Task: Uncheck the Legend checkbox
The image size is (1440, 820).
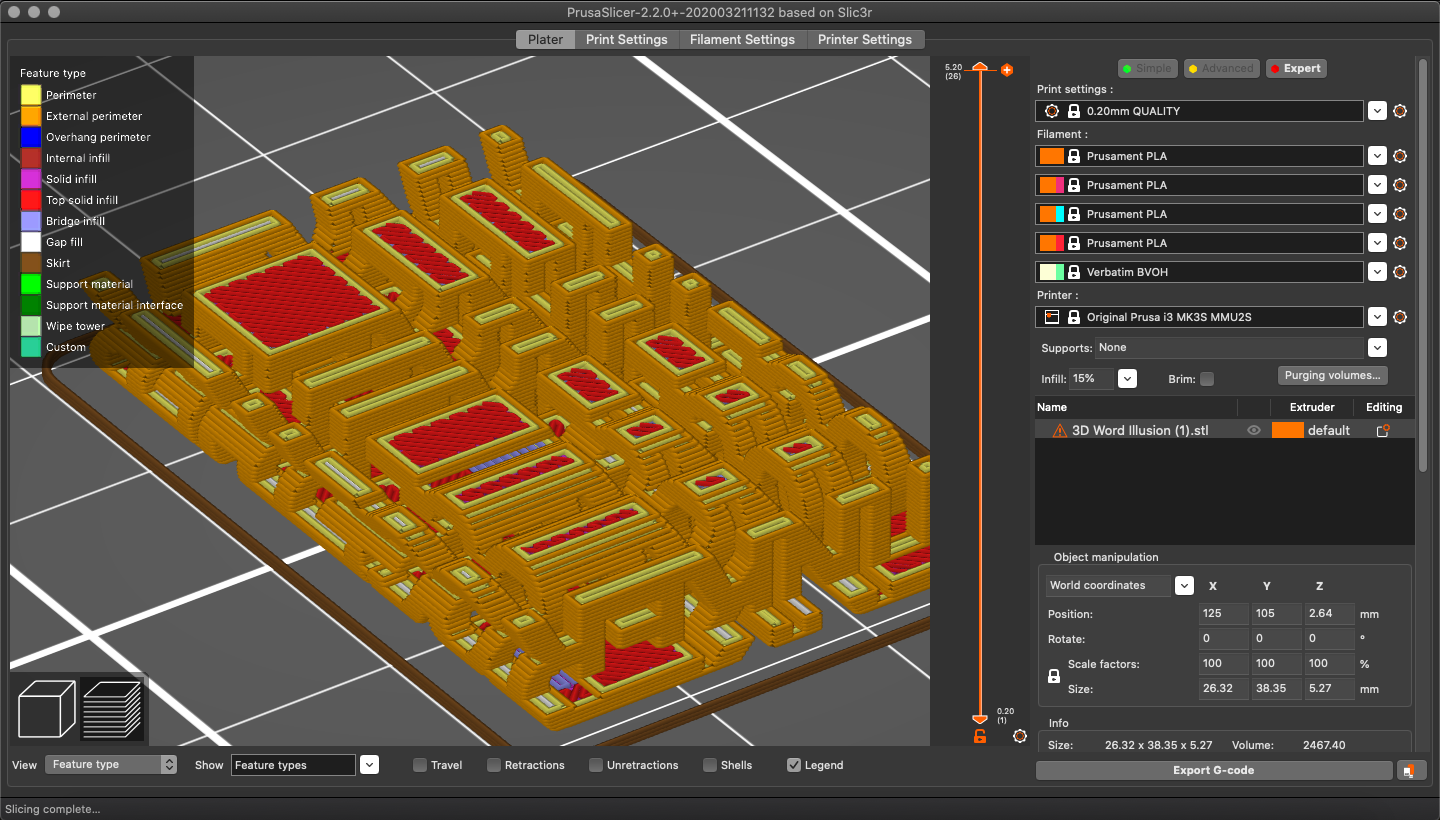Action: (x=794, y=765)
